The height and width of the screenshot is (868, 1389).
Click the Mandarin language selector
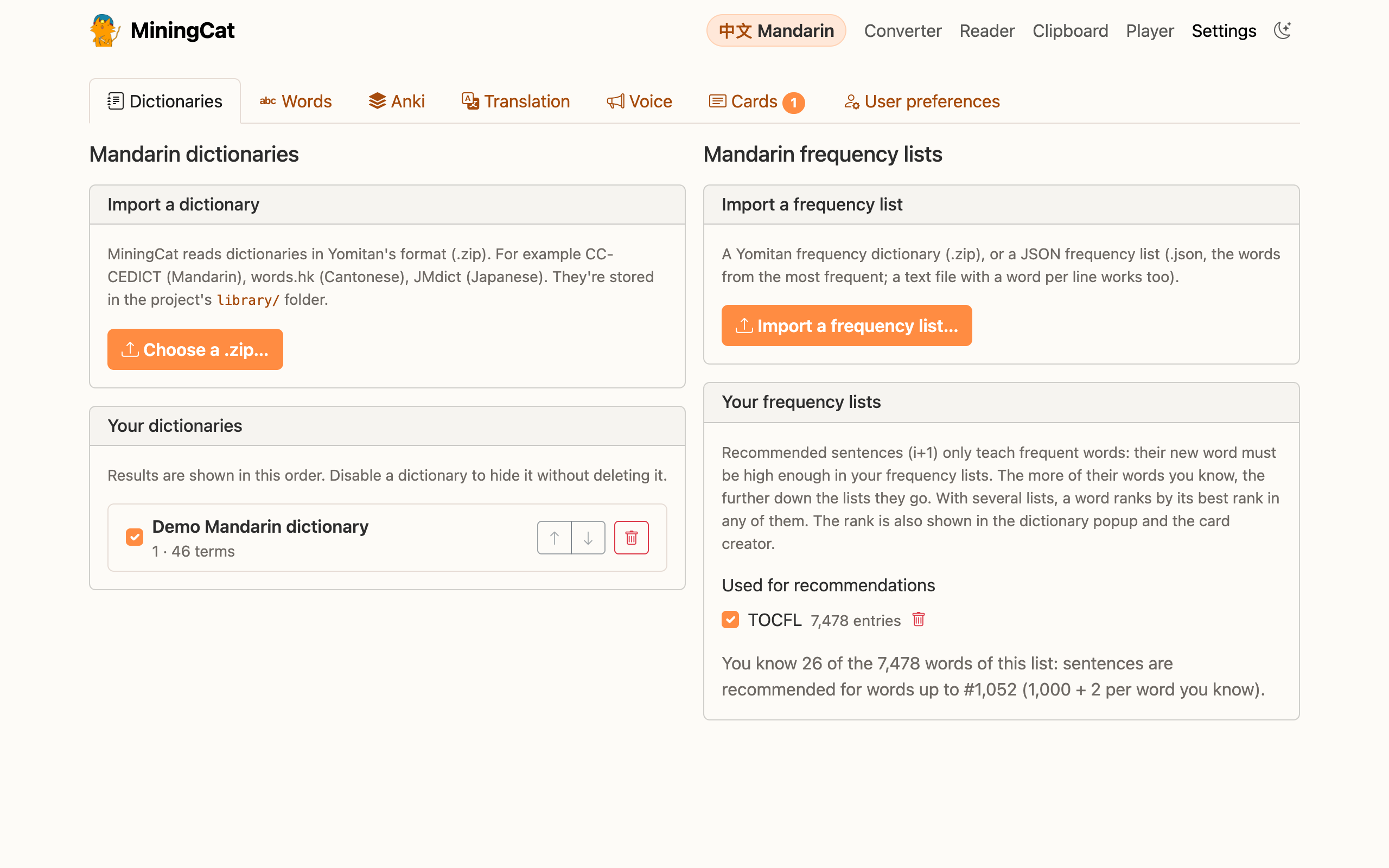[x=776, y=30]
